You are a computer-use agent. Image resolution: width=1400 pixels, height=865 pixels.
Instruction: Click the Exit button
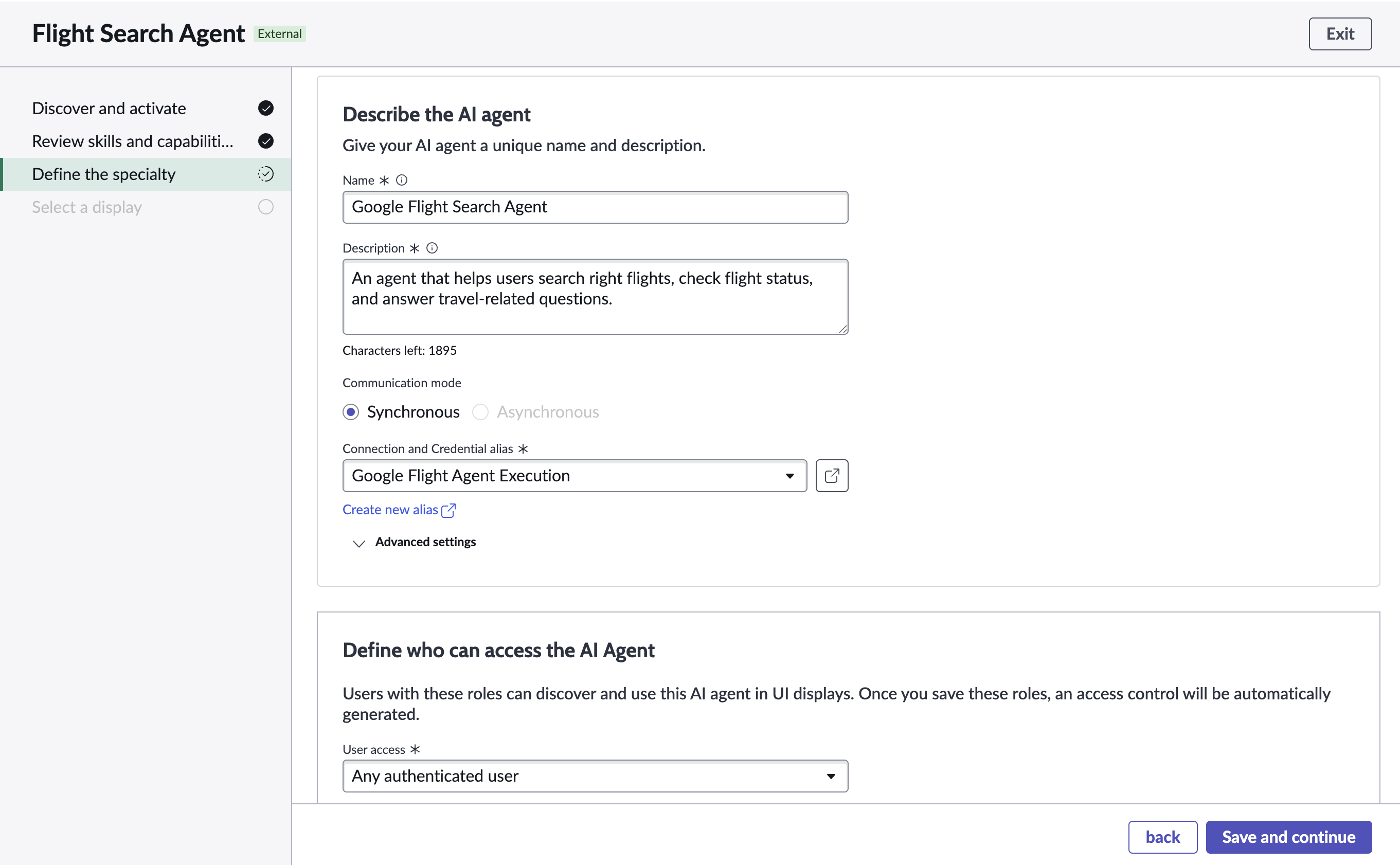click(x=1340, y=34)
